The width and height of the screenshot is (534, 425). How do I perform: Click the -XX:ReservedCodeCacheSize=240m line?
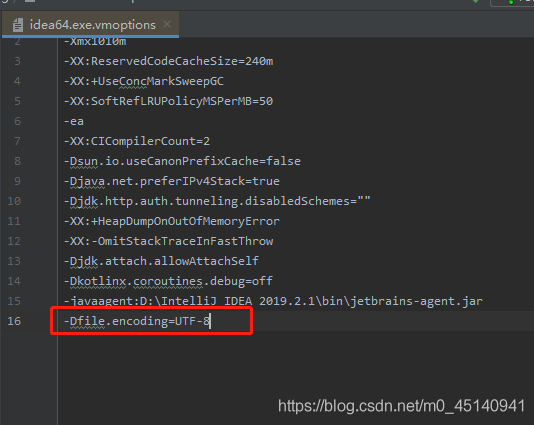[169, 61]
